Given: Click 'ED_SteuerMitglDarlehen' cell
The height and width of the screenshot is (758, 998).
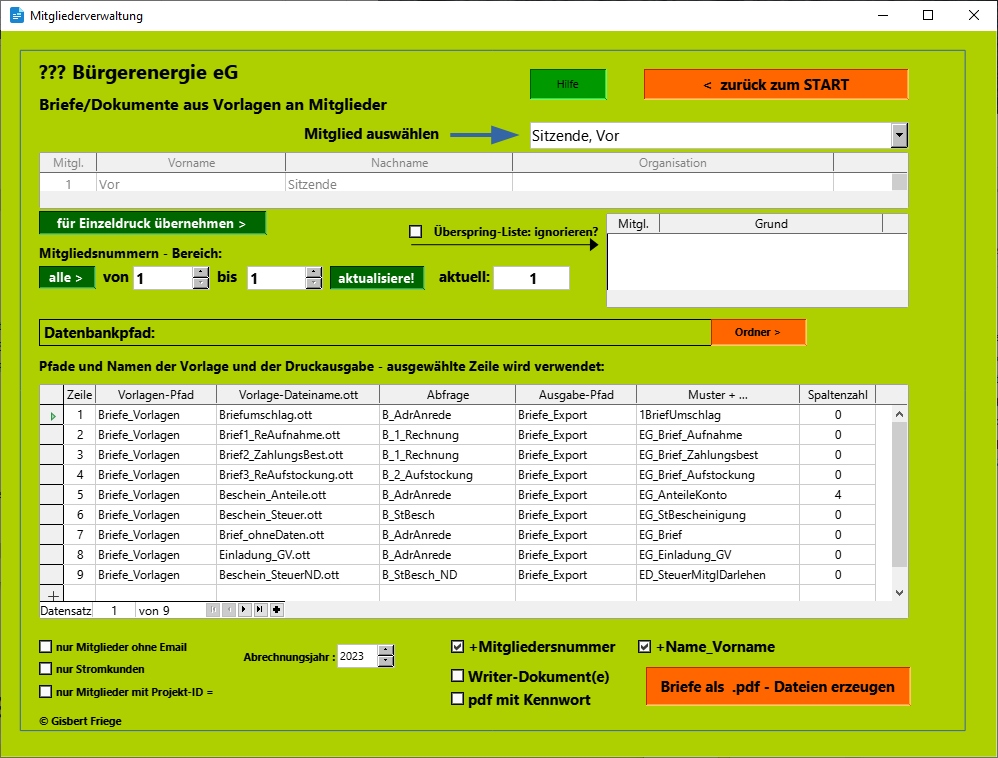Looking at the screenshot, I should pos(718,575).
